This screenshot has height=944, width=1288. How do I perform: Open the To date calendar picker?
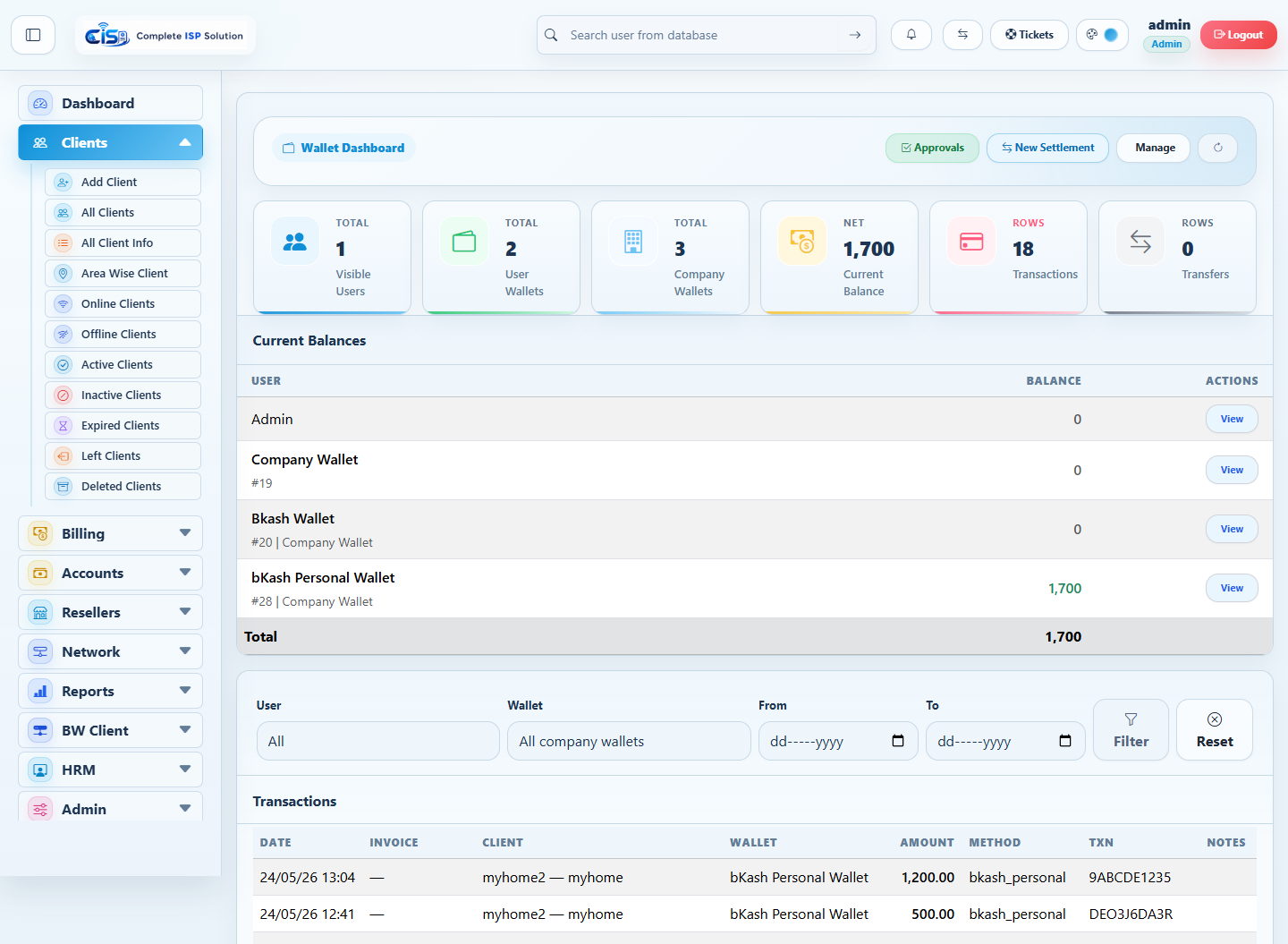1065,741
